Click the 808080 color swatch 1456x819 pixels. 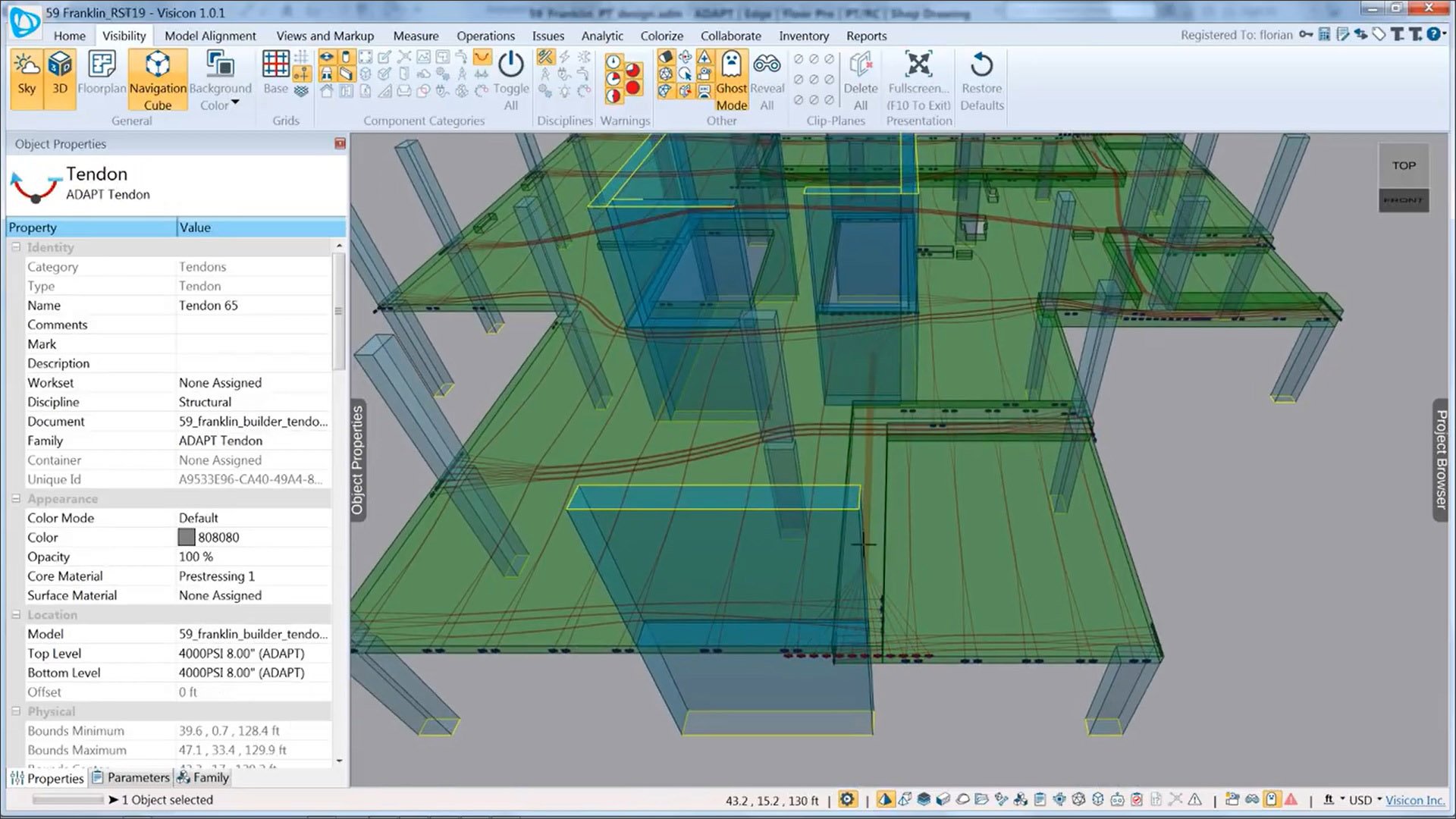tap(187, 538)
